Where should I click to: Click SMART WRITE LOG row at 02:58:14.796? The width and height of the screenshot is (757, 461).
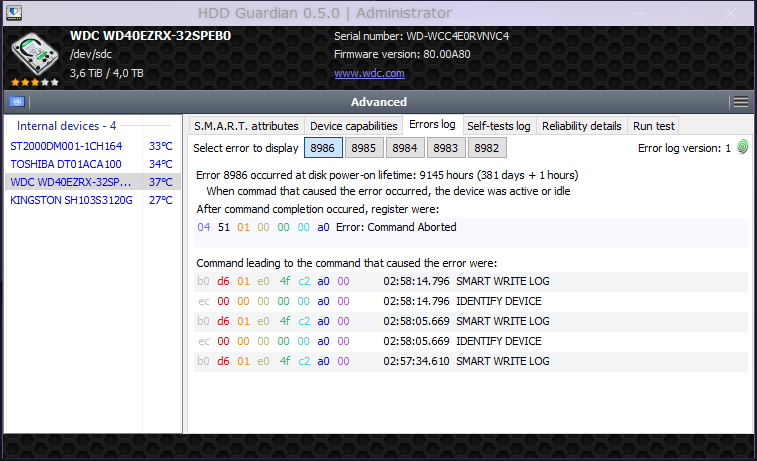pos(471,281)
